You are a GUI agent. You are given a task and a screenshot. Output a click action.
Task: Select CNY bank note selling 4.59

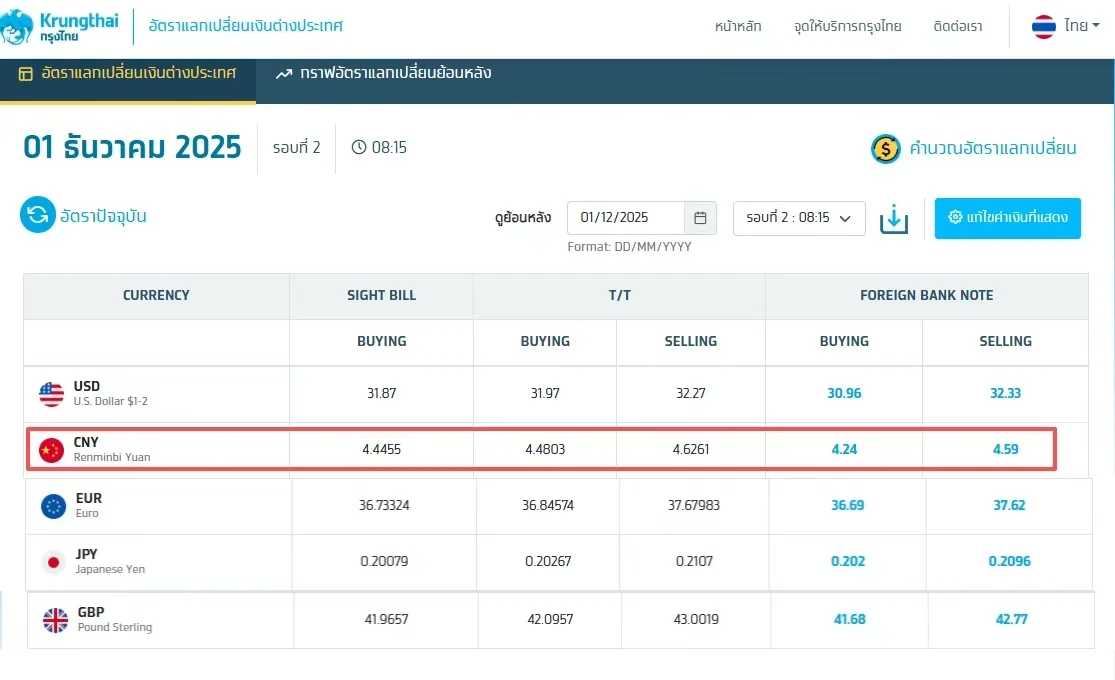(1005, 450)
